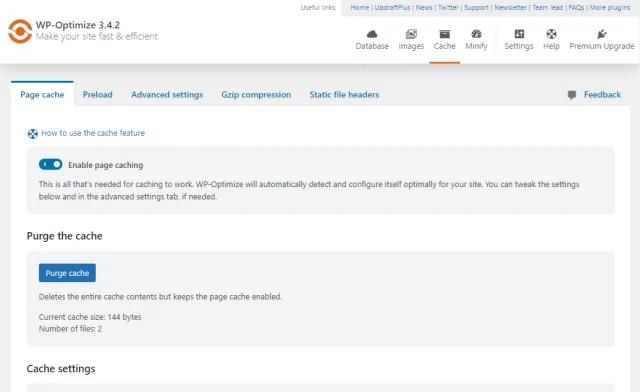Click the lifebuoy icon beside cache help link

point(33,134)
